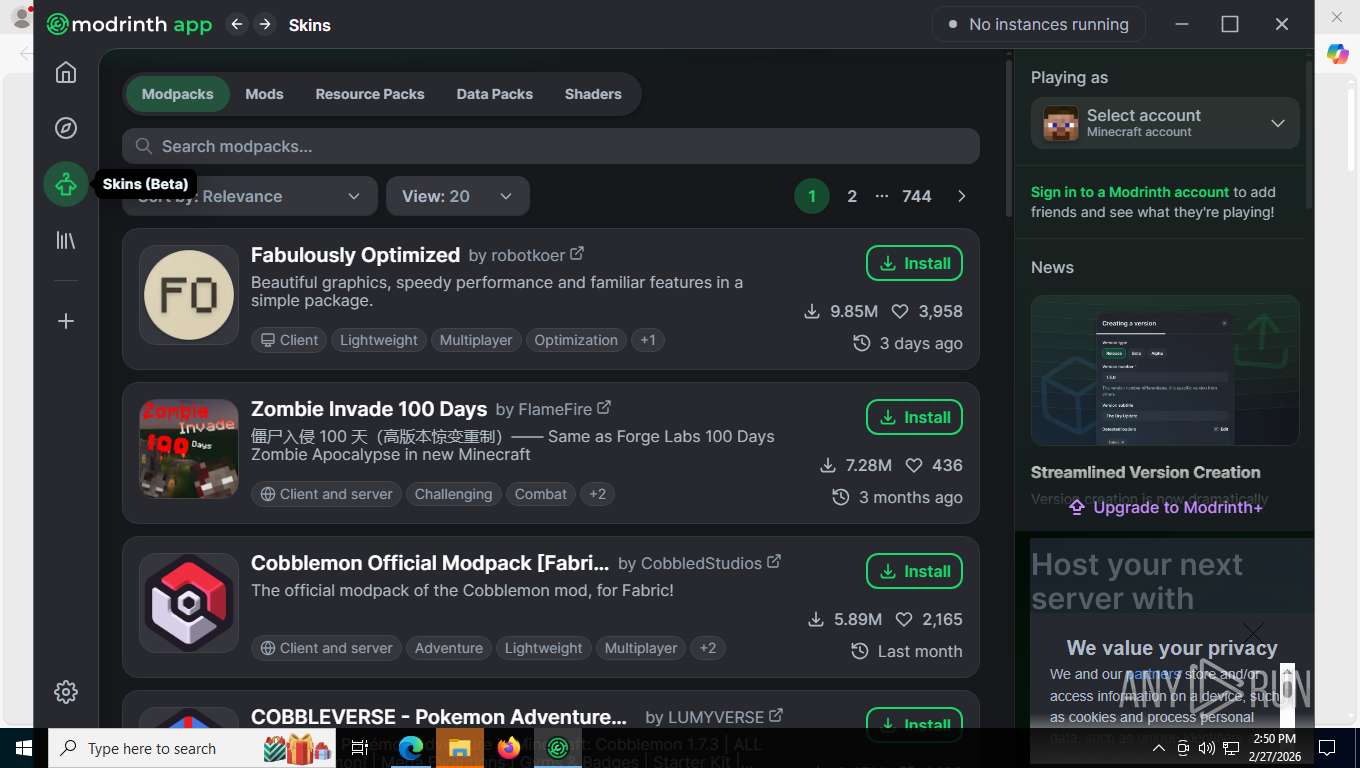Viewport: 1360px width, 768px height.
Task: Expand the View: 20 dropdown
Action: click(458, 196)
